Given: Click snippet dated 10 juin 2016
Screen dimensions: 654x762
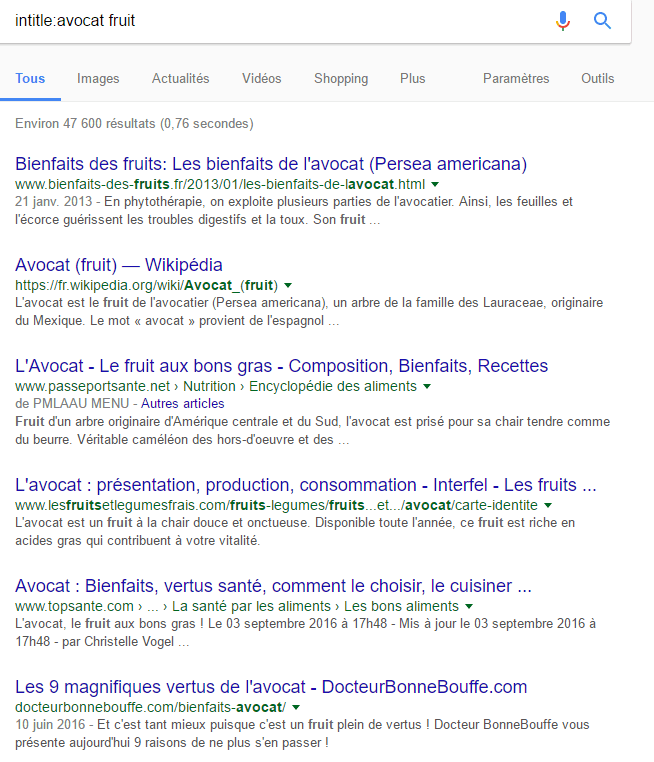Looking at the screenshot, I should 302,734.
